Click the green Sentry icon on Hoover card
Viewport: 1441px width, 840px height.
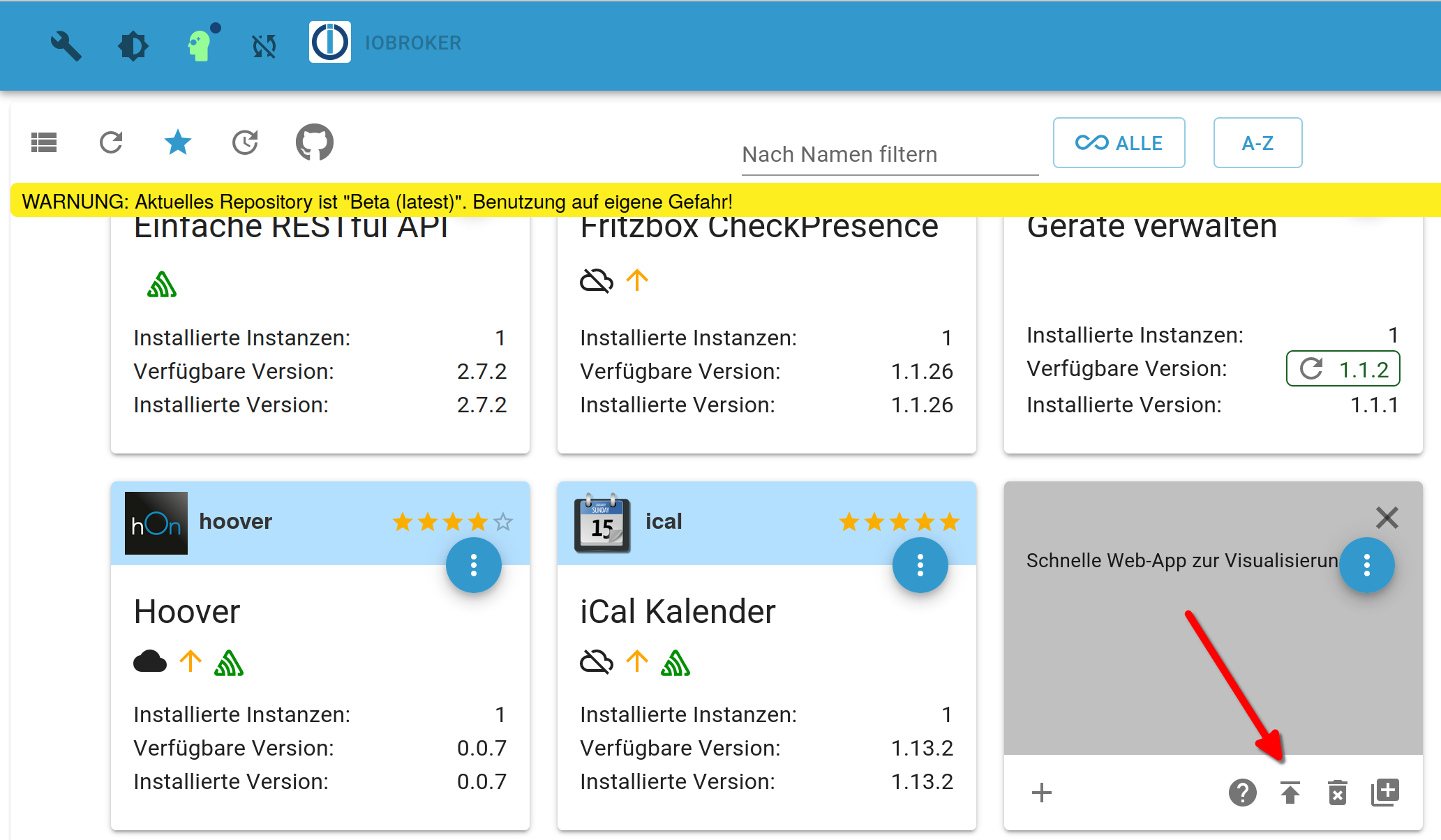pos(229,662)
